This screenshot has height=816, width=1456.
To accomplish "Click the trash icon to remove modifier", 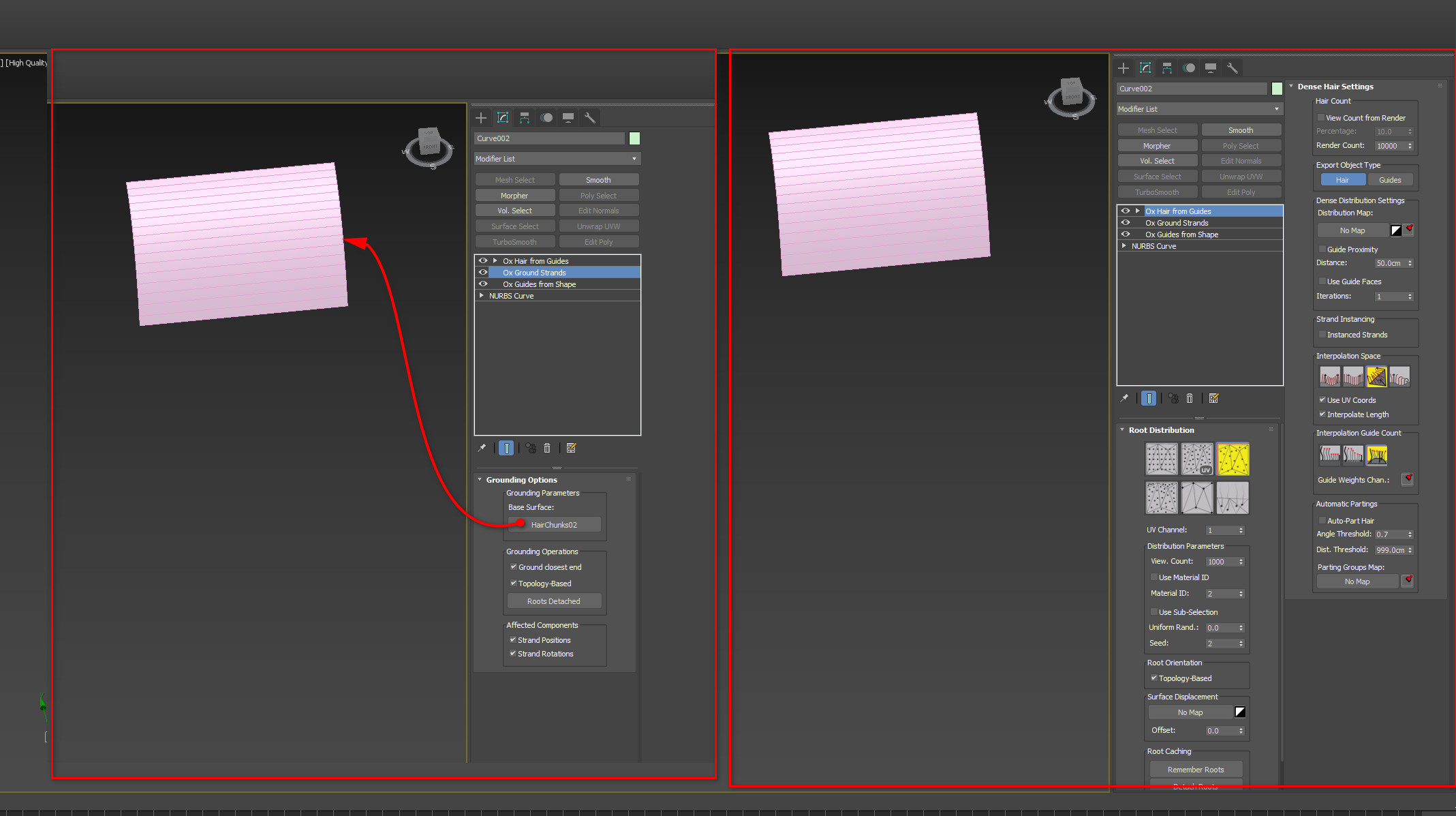I will click(1190, 399).
